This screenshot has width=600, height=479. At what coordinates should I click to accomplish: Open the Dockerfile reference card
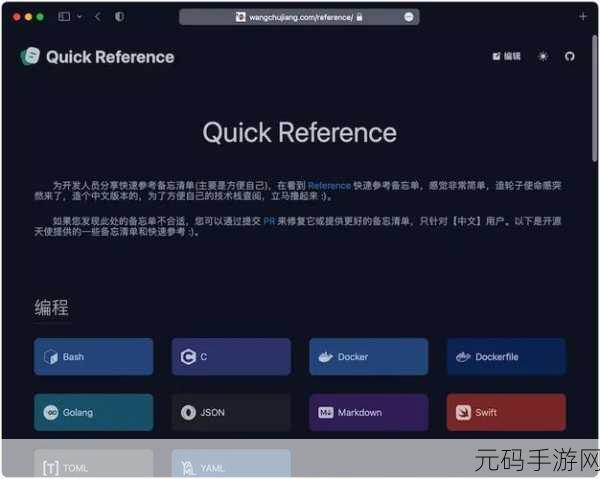coord(506,357)
